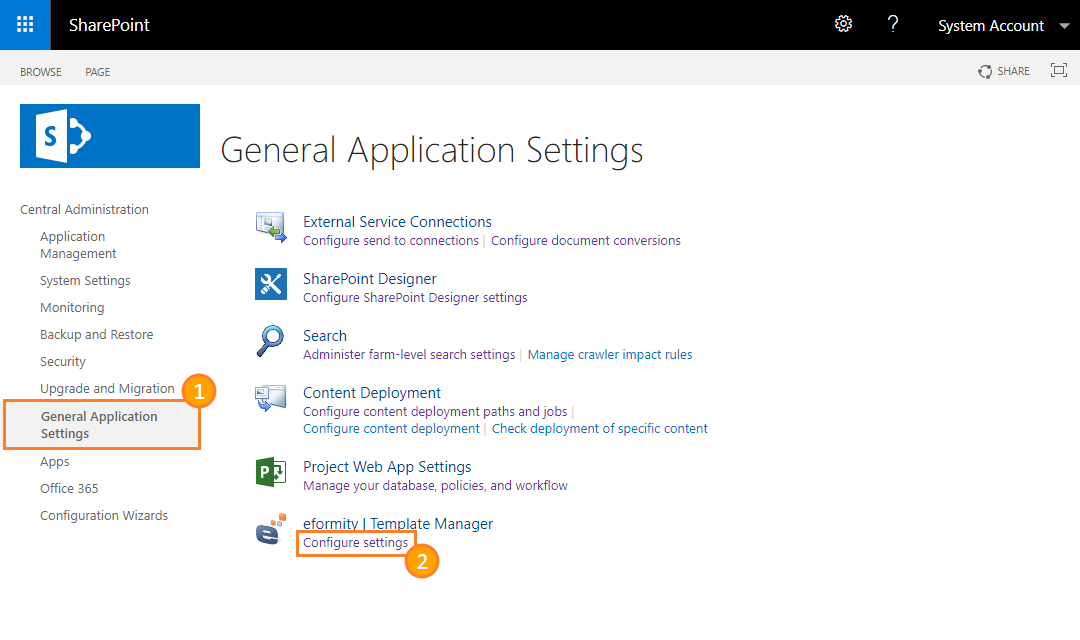This screenshot has height=640, width=1080.
Task: Go to Application Management
Action: tap(78, 245)
